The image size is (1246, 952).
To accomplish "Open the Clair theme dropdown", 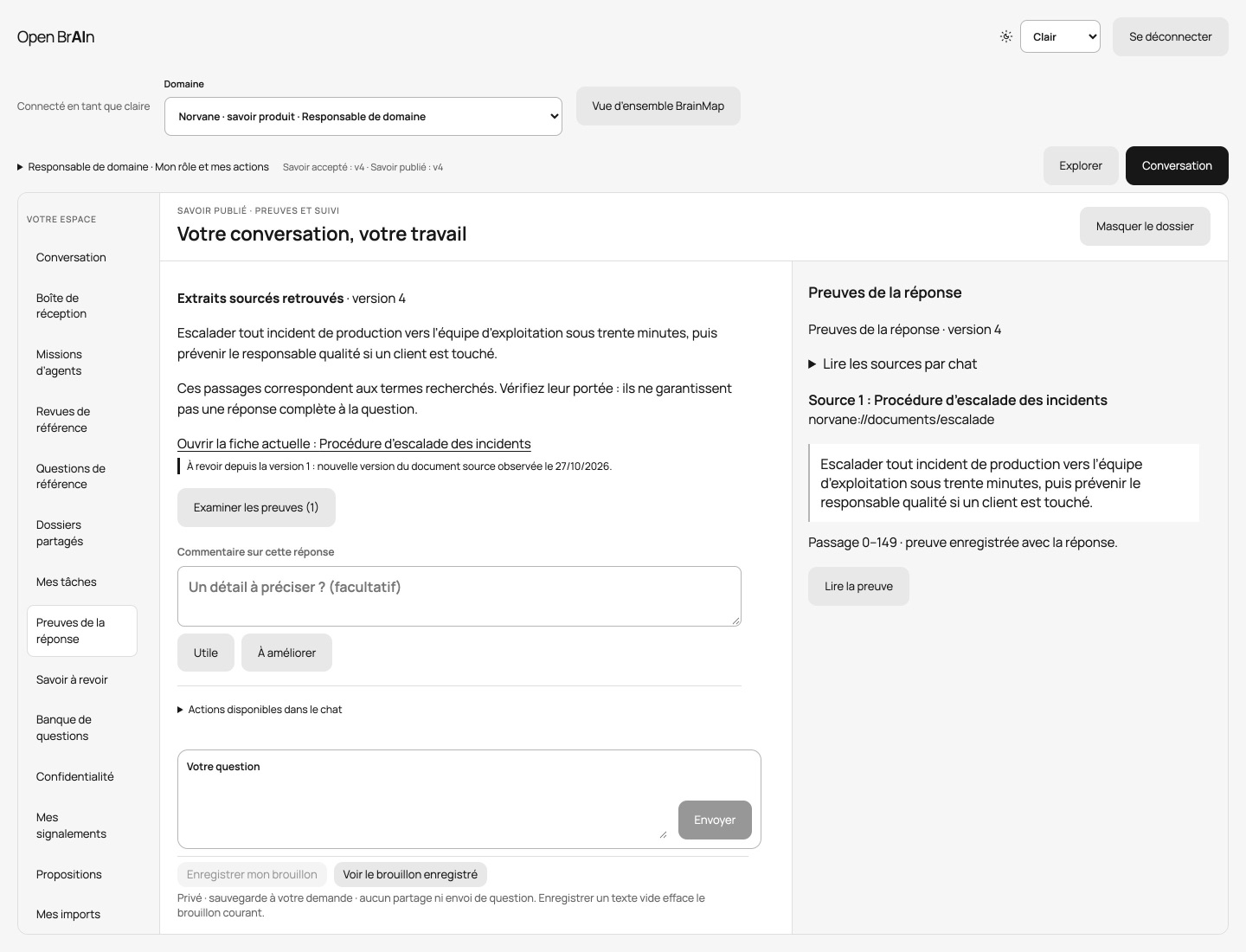I will [1060, 36].
